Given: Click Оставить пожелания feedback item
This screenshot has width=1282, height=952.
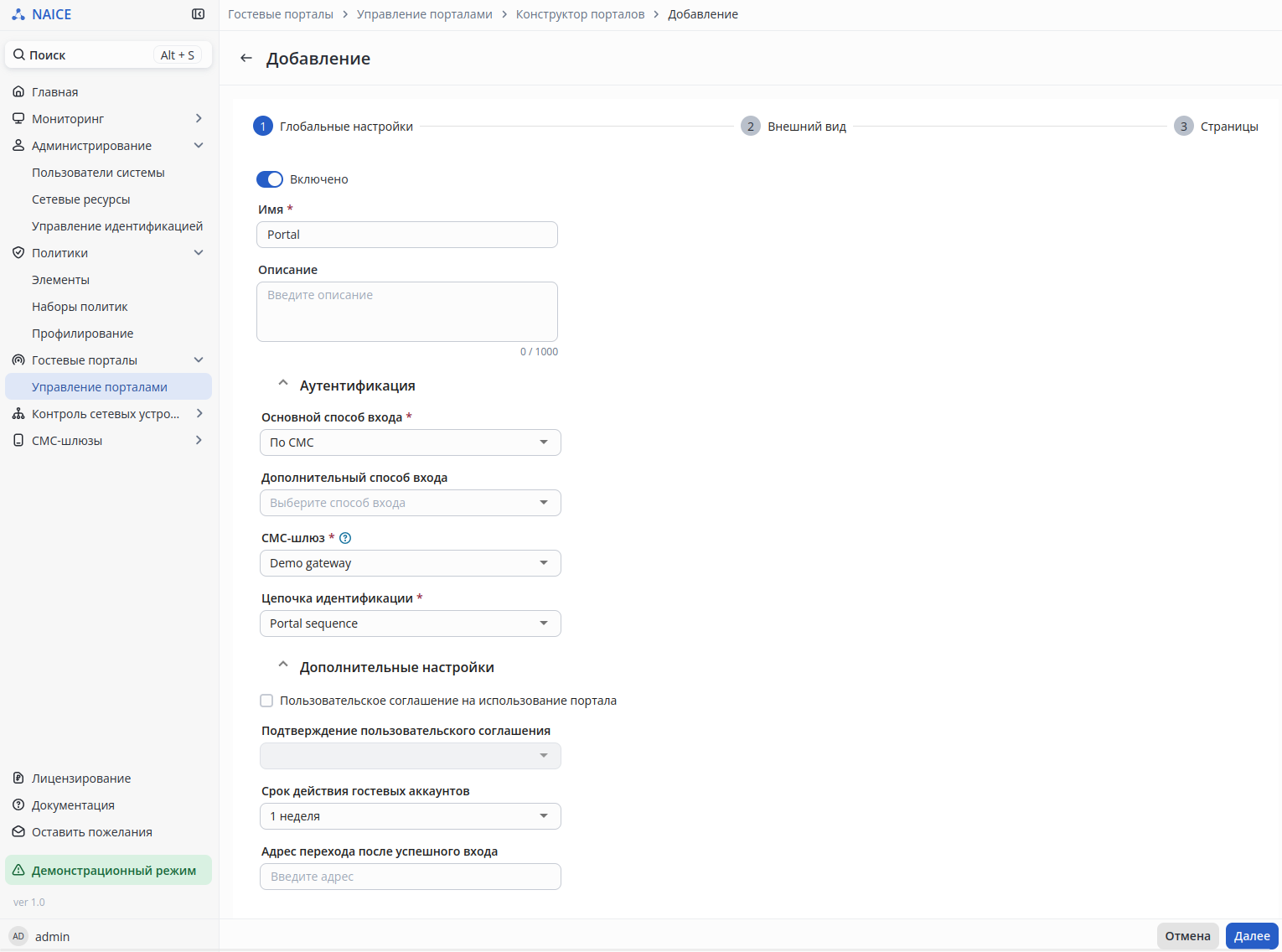Looking at the screenshot, I should pos(92,832).
